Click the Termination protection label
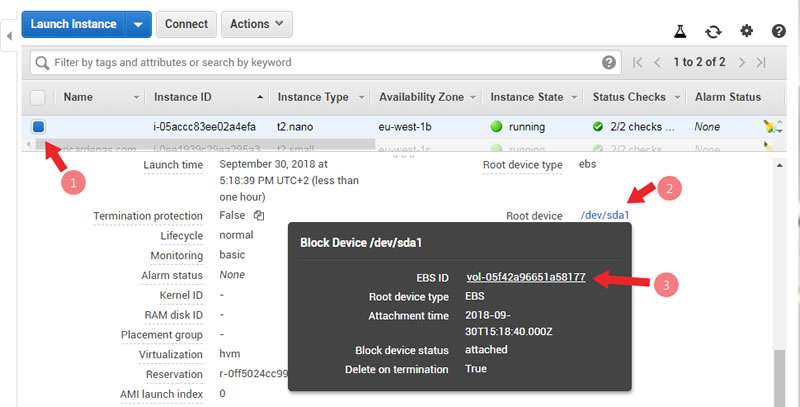Viewport: 800px width, 407px height. click(x=148, y=216)
